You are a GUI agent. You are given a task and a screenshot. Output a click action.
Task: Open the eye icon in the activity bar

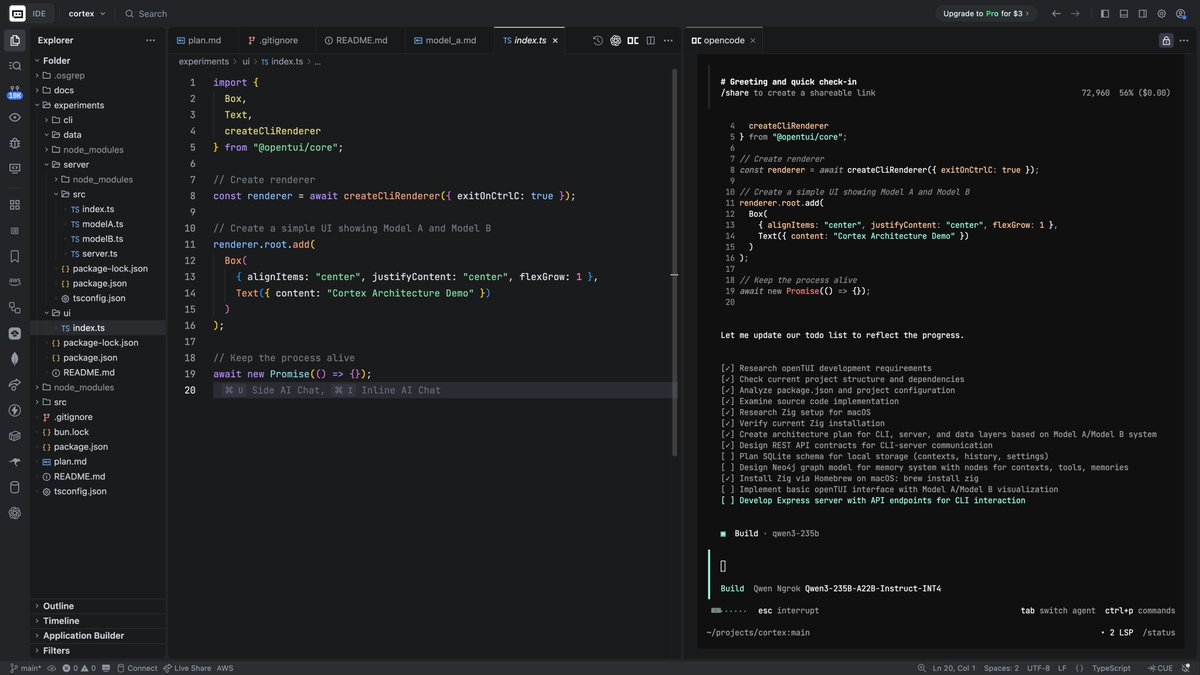14,117
